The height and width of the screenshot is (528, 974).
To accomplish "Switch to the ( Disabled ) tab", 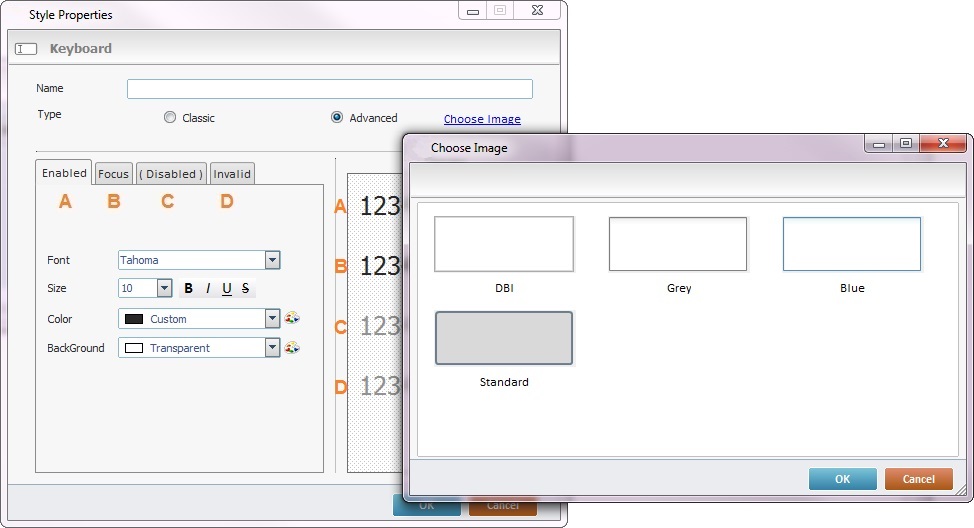I will [x=171, y=174].
